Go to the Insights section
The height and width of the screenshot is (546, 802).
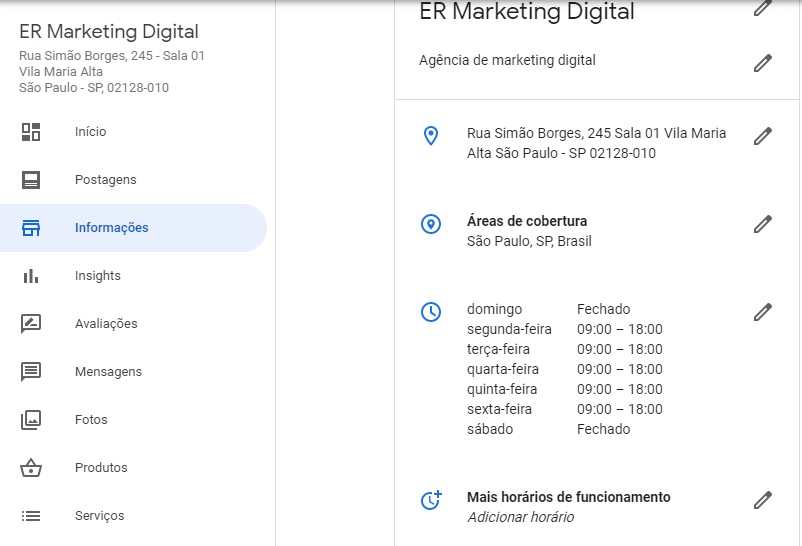[x=133, y=276]
